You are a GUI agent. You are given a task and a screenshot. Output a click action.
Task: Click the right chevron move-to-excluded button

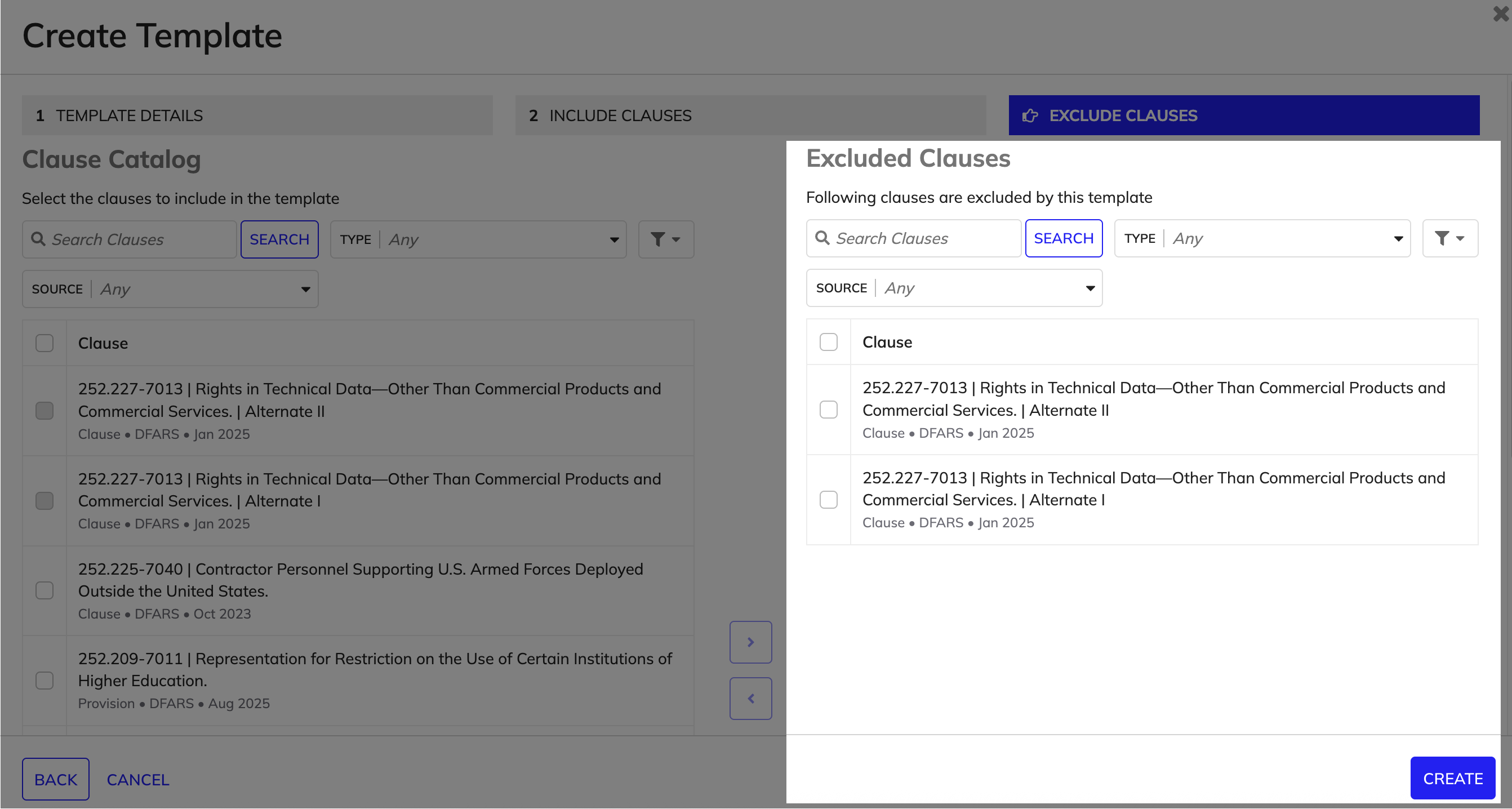750,642
